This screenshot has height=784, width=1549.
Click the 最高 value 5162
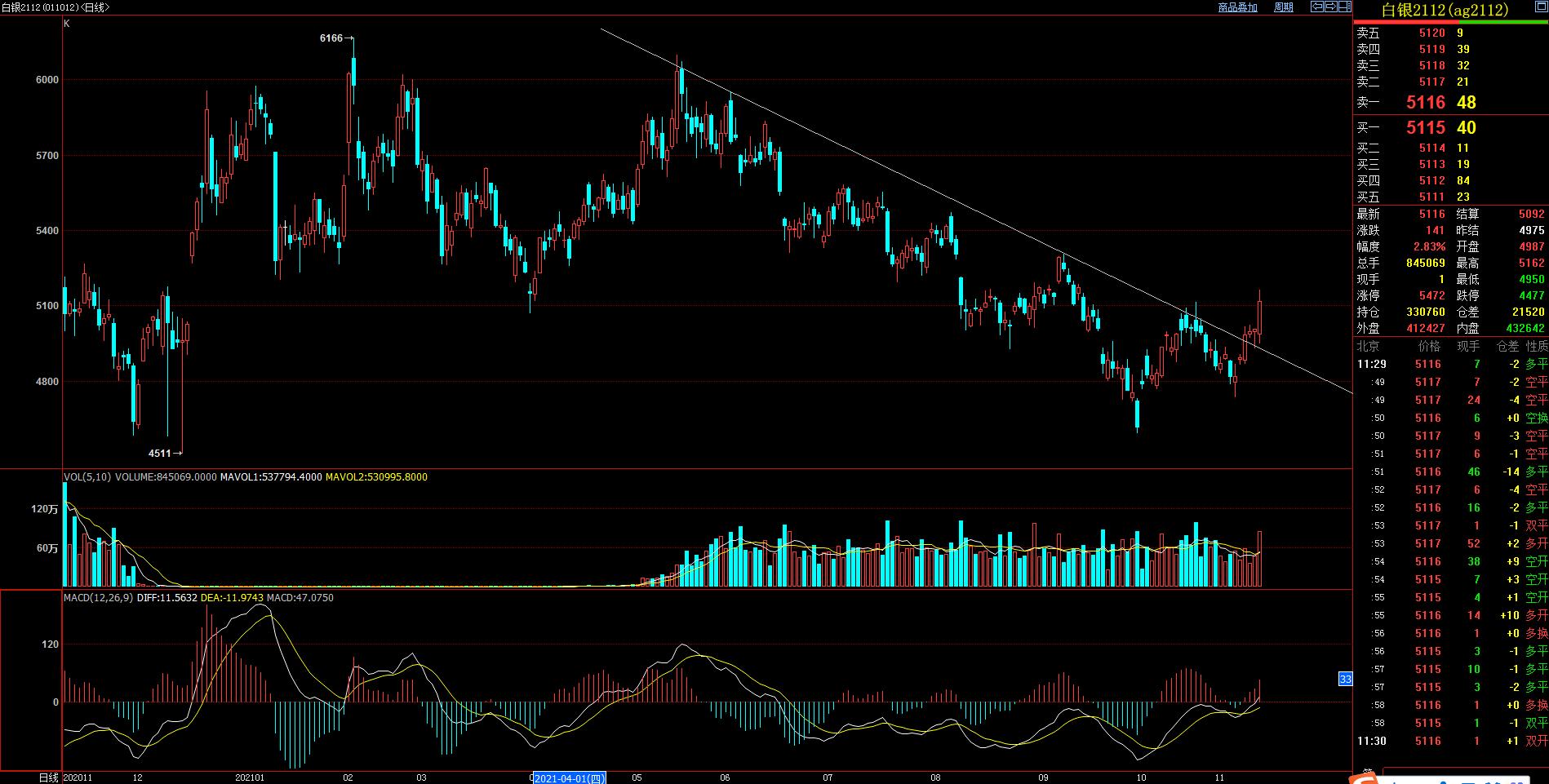(1531, 263)
